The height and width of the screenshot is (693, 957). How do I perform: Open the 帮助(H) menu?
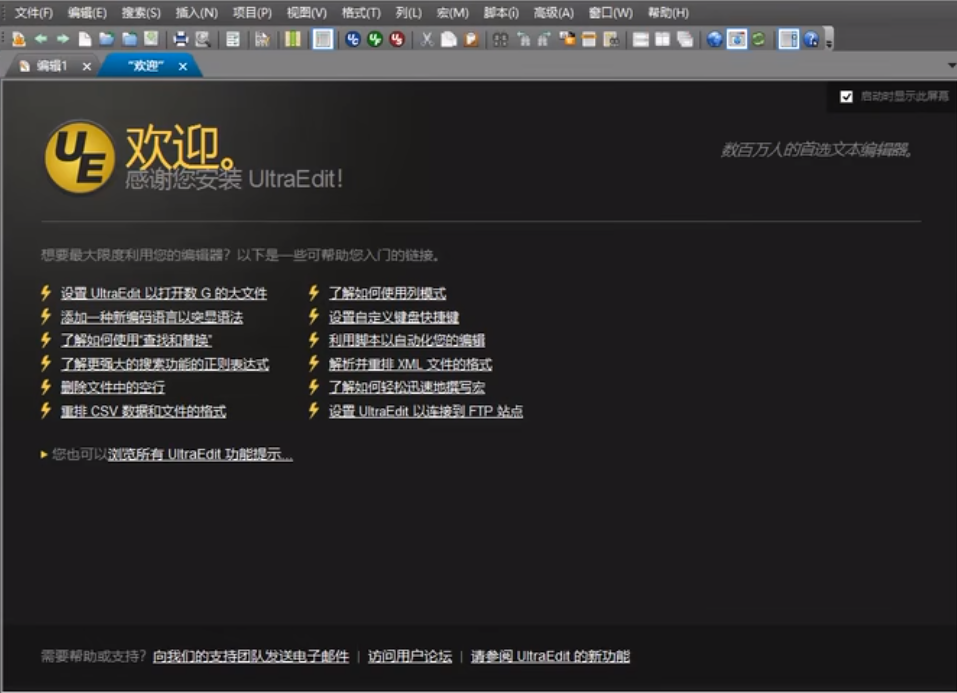[x=668, y=12]
